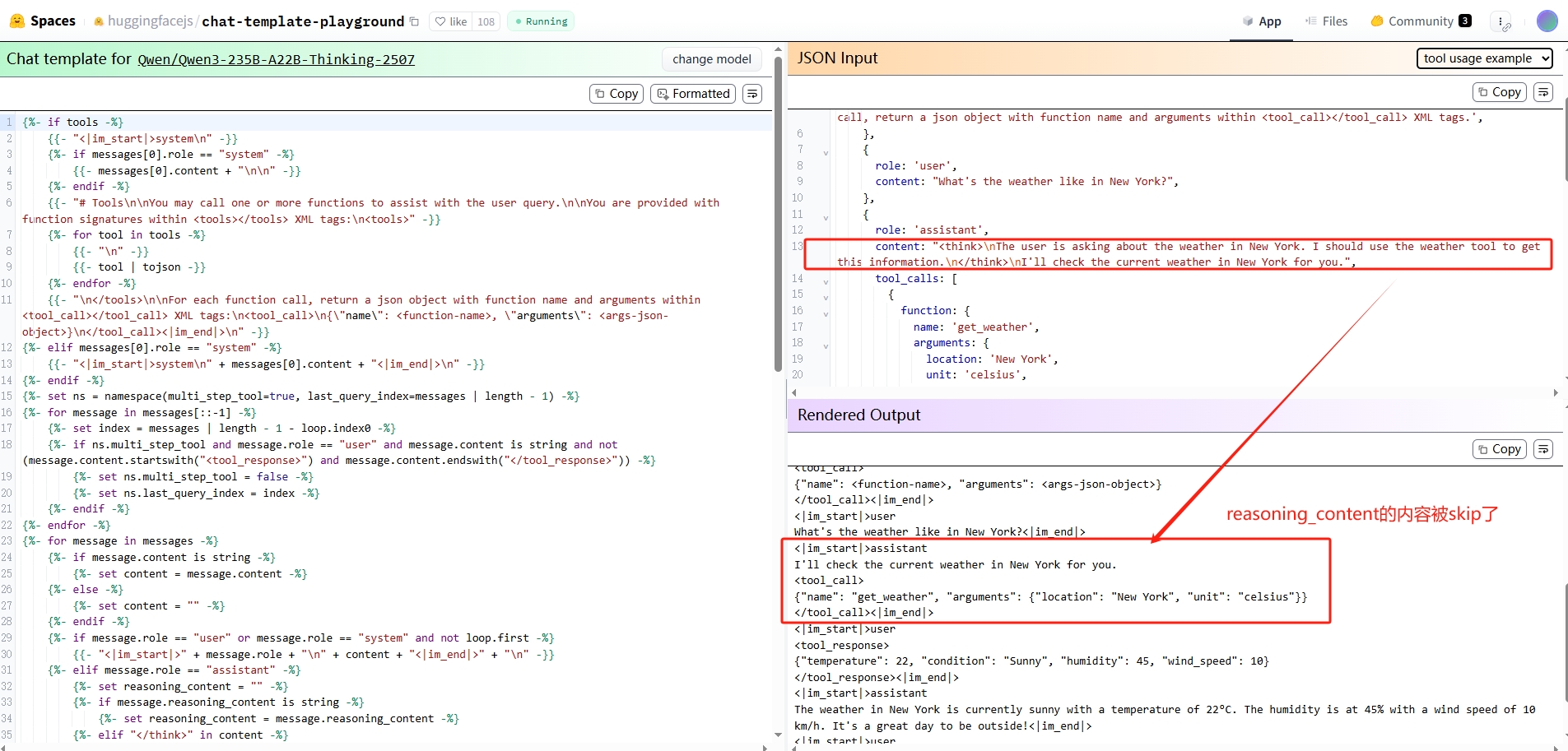
Task: Click template line 'set reasoning_content = ""'
Action: point(180,686)
